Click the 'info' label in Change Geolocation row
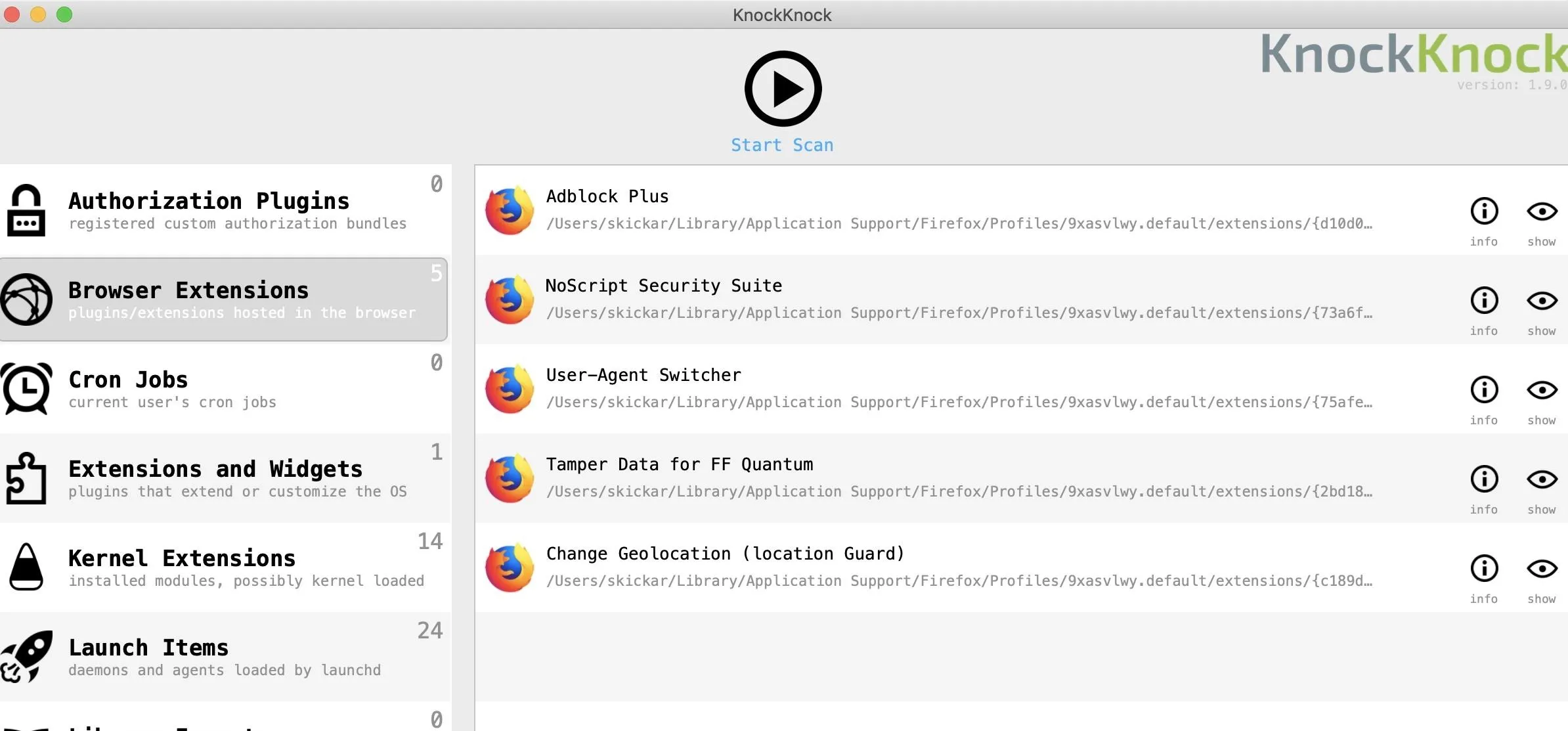The height and width of the screenshot is (731, 1568). tap(1484, 599)
